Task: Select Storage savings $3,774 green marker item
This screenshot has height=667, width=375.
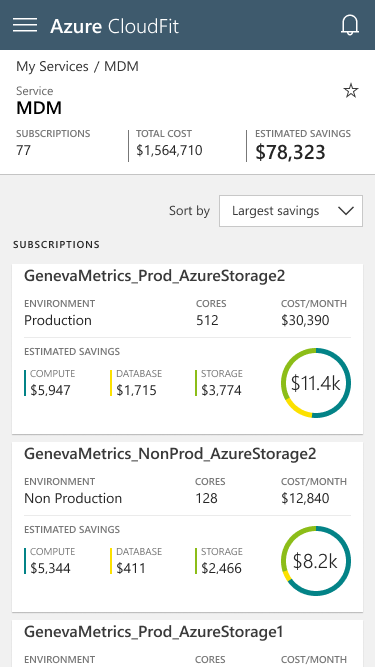Action: click(x=220, y=383)
